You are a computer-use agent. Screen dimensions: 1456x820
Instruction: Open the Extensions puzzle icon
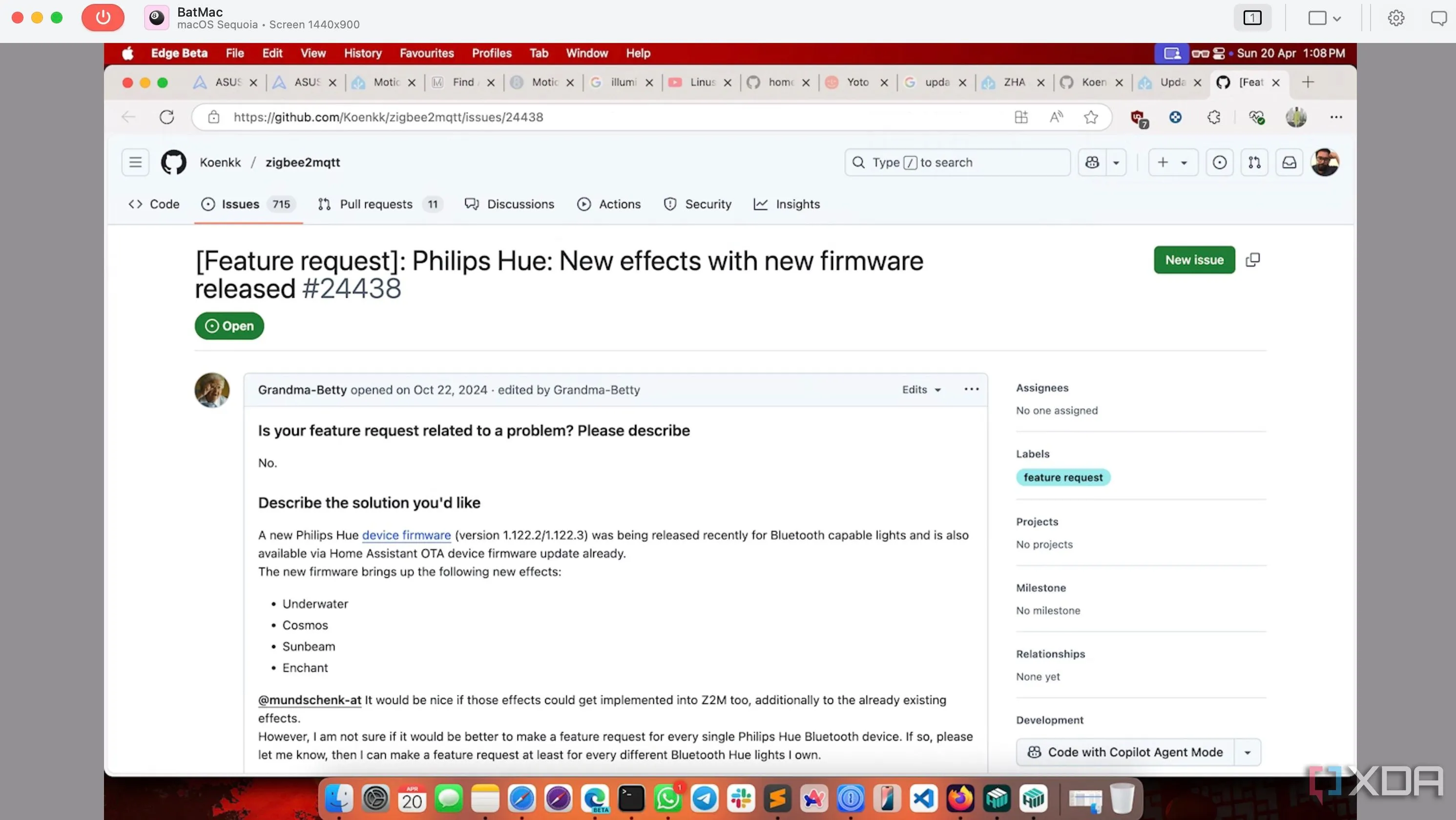click(x=1213, y=117)
